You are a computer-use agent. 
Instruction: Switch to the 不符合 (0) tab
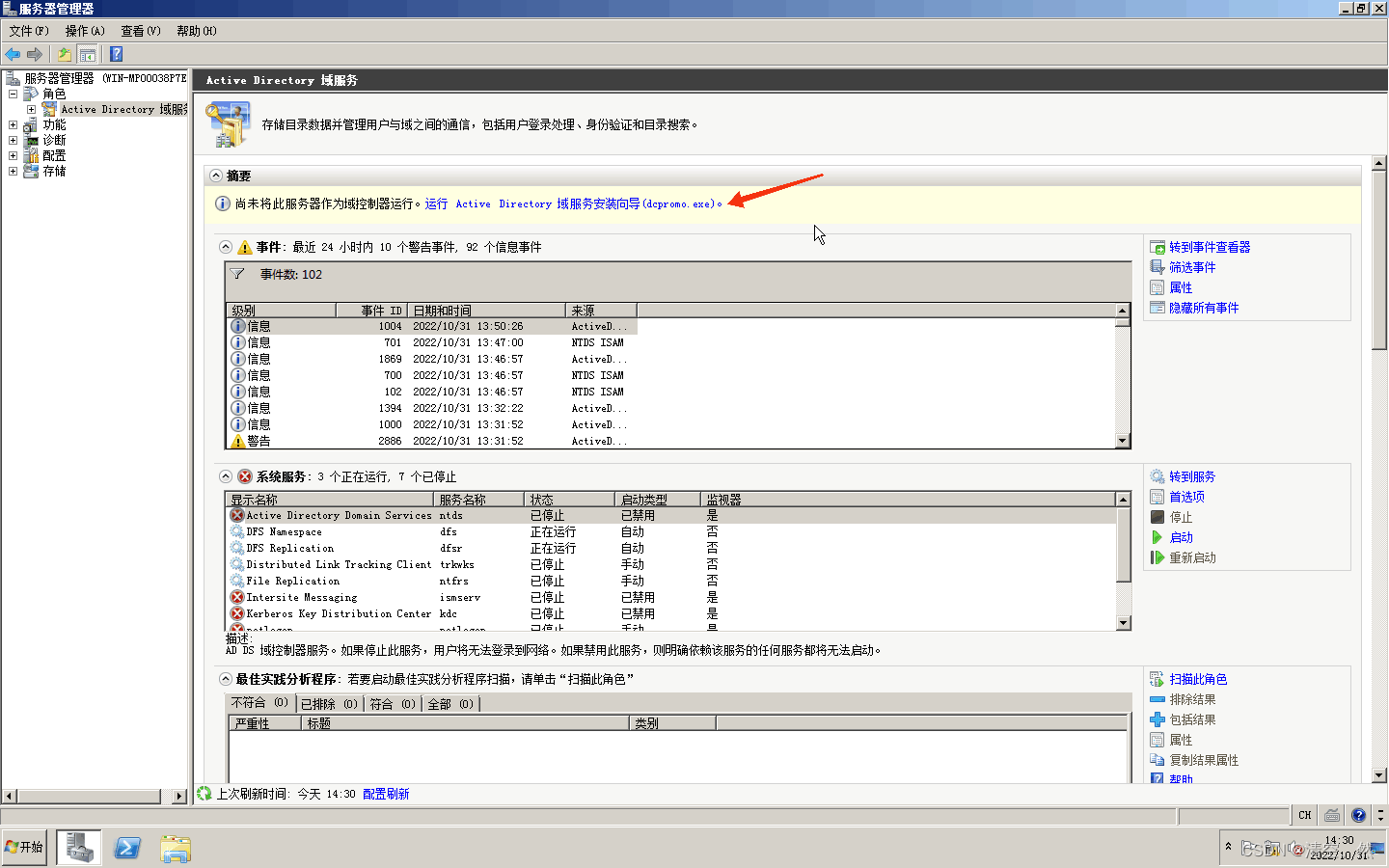point(259,703)
